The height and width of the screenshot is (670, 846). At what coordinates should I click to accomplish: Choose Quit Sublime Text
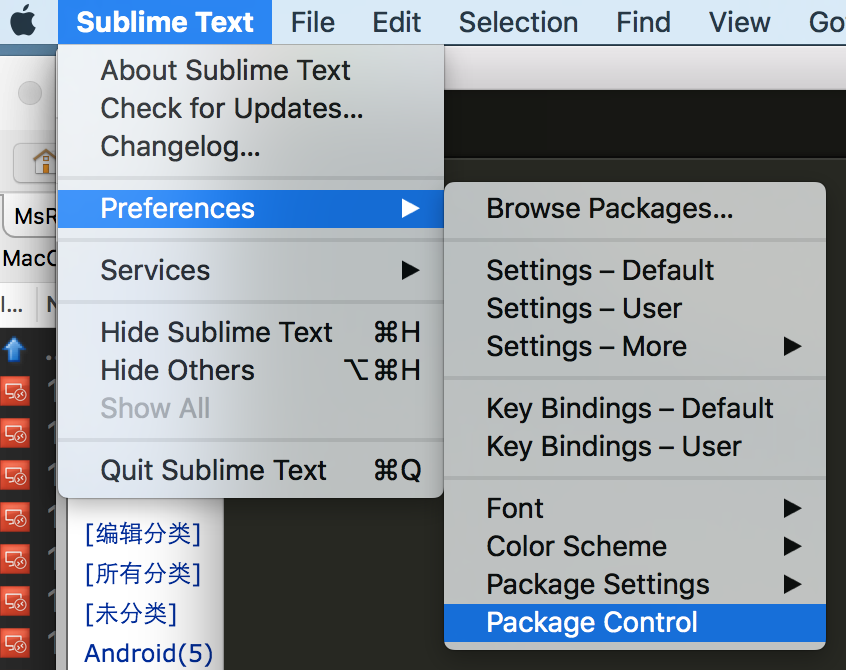tap(250, 470)
